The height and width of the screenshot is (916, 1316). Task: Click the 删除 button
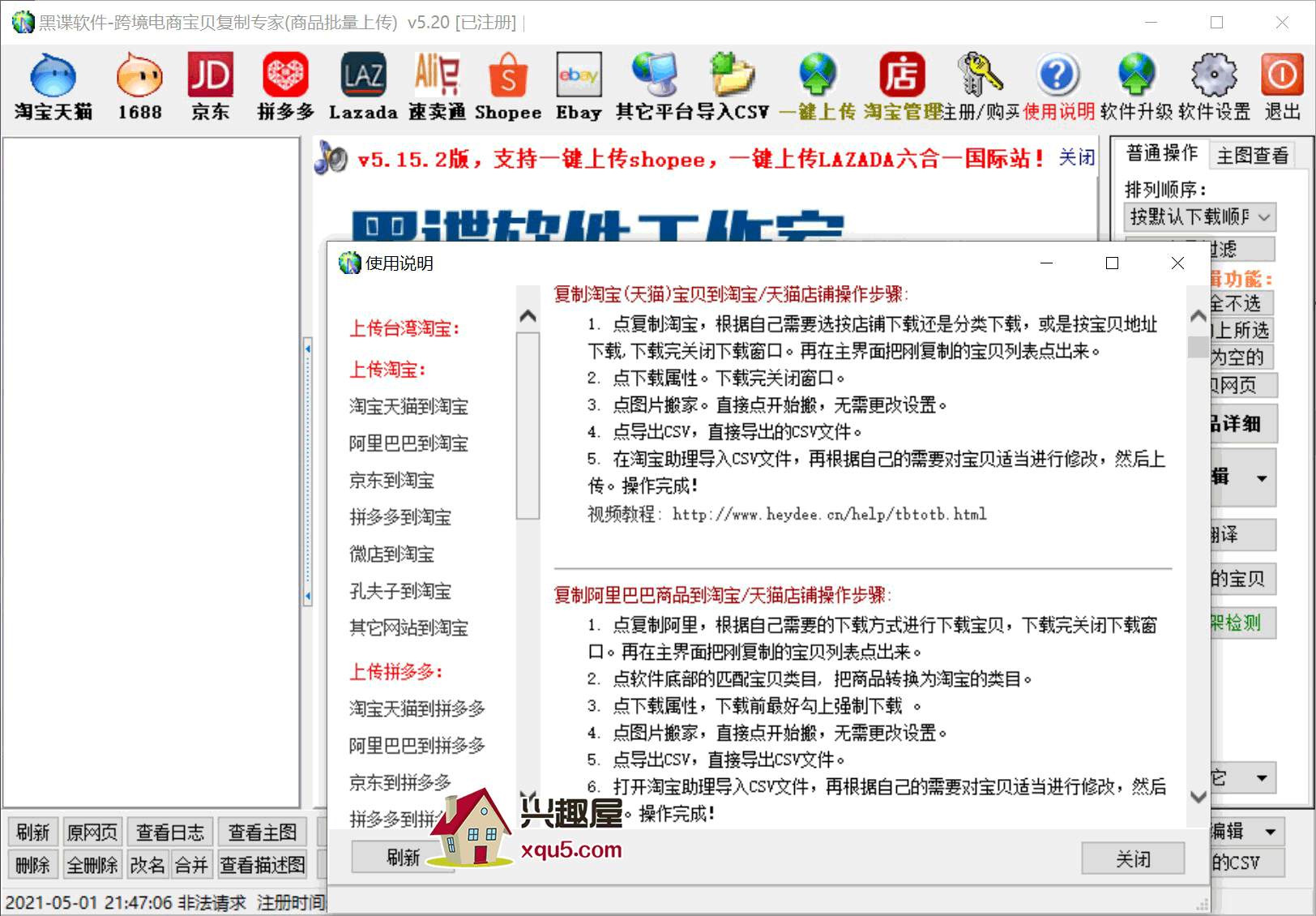click(33, 865)
